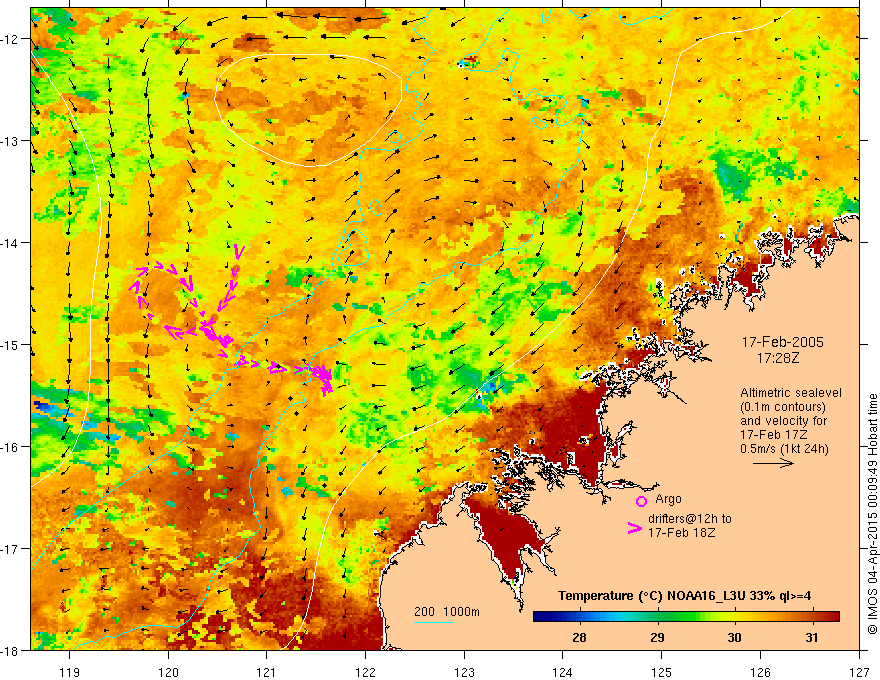
Task: Click the white closed contour loop near -12.5
Action: tap(309, 111)
